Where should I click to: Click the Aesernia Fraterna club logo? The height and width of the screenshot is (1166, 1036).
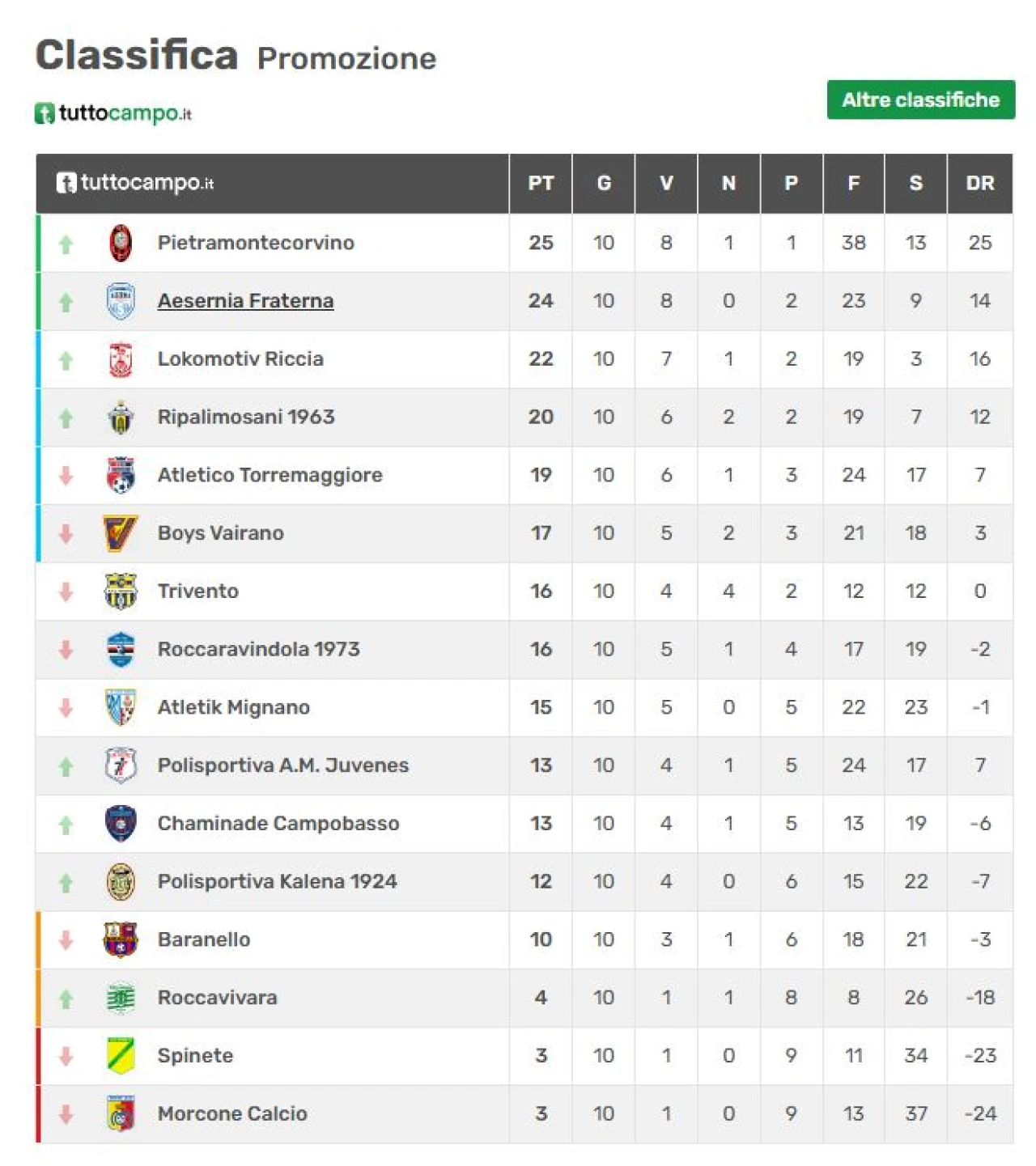121,301
